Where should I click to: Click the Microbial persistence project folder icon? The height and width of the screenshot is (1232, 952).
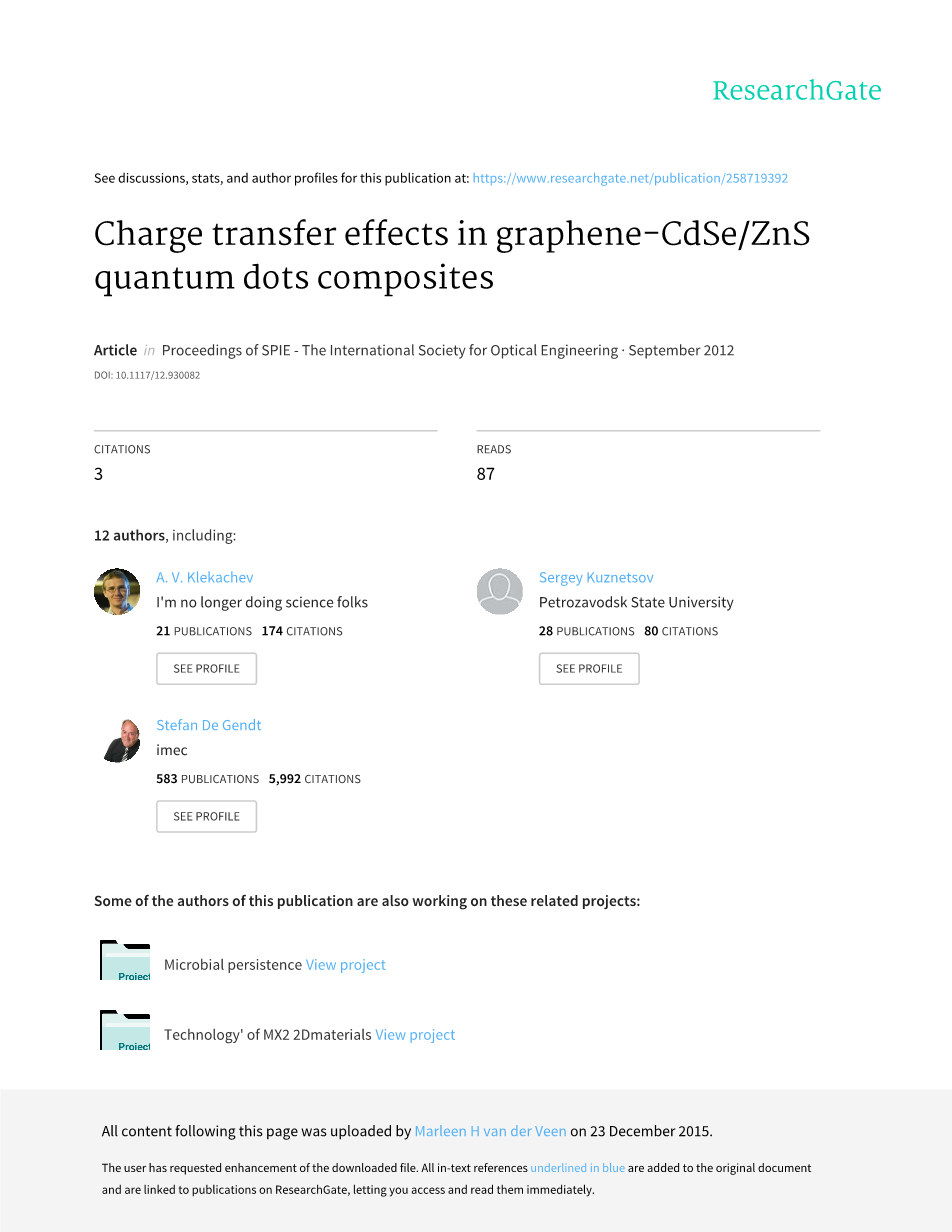(125, 961)
